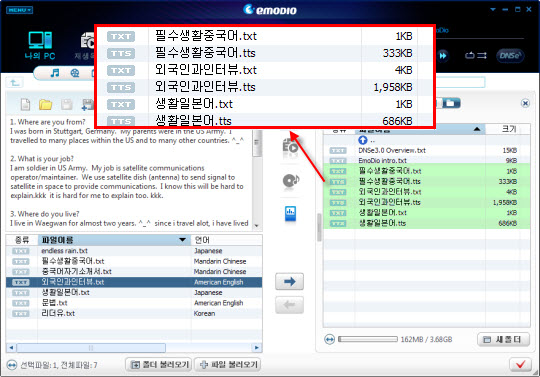Click the sync icon beside 선택파일 status
The width and height of the screenshot is (540, 377).
[x=12, y=365]
